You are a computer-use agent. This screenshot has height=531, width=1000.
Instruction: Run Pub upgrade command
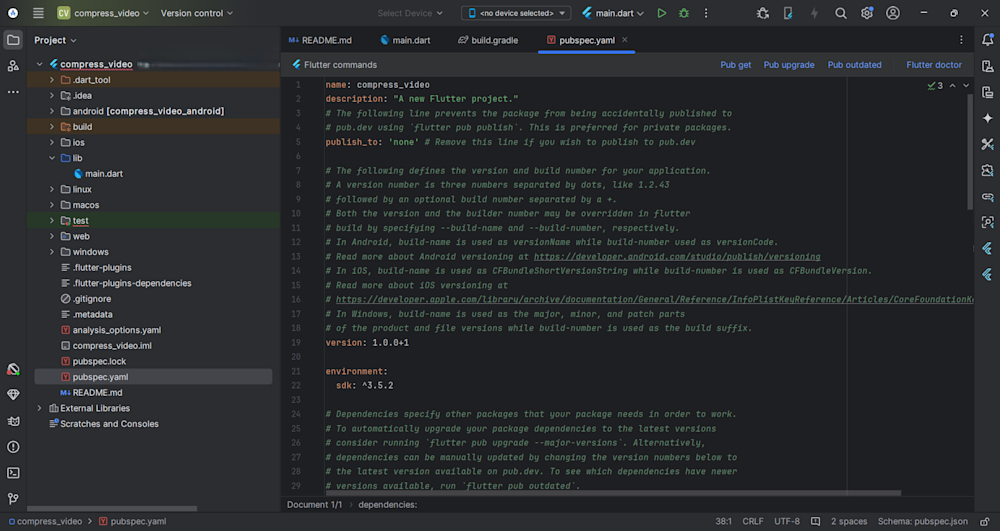click(789, 65)
